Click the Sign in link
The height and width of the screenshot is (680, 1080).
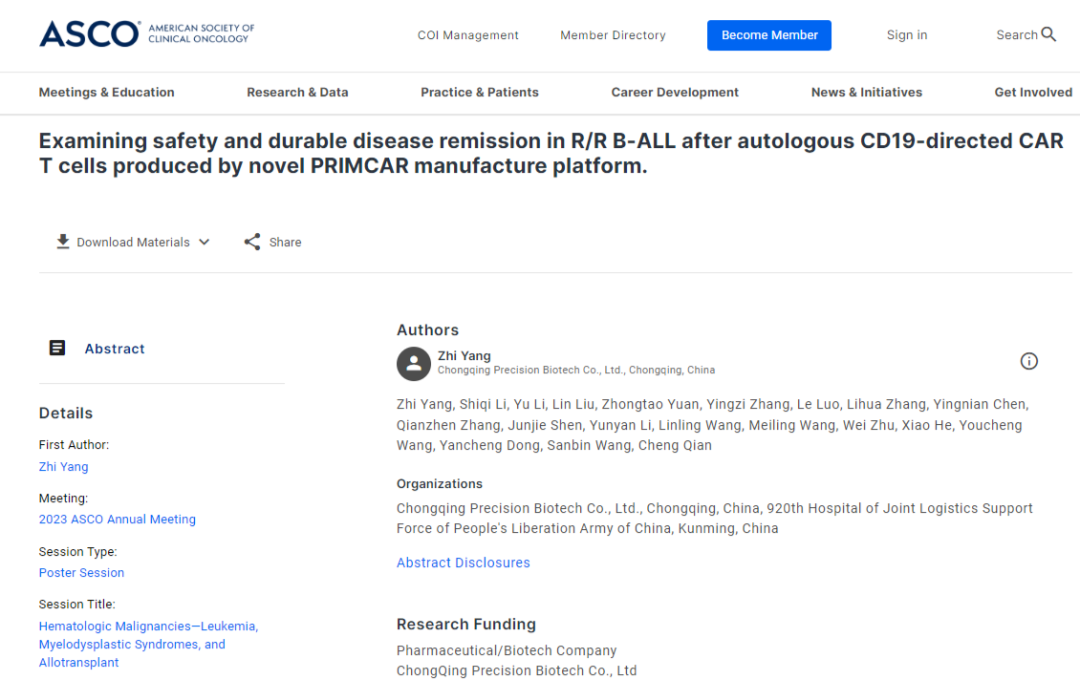coord(906,35)
